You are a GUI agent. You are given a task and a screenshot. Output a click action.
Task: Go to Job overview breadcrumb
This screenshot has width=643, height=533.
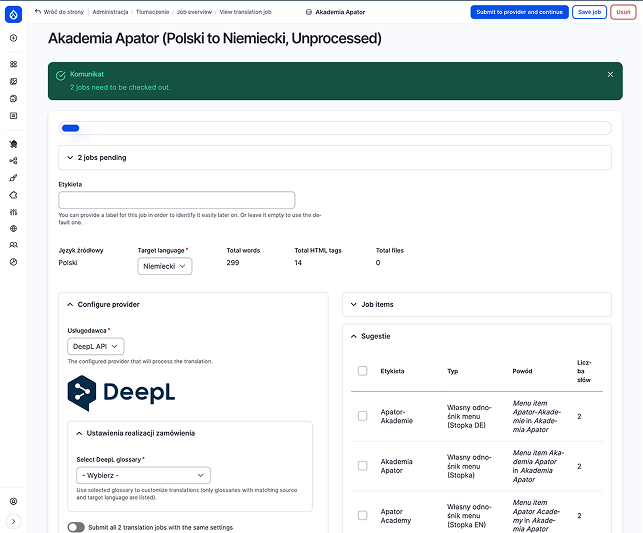[194, 12]
